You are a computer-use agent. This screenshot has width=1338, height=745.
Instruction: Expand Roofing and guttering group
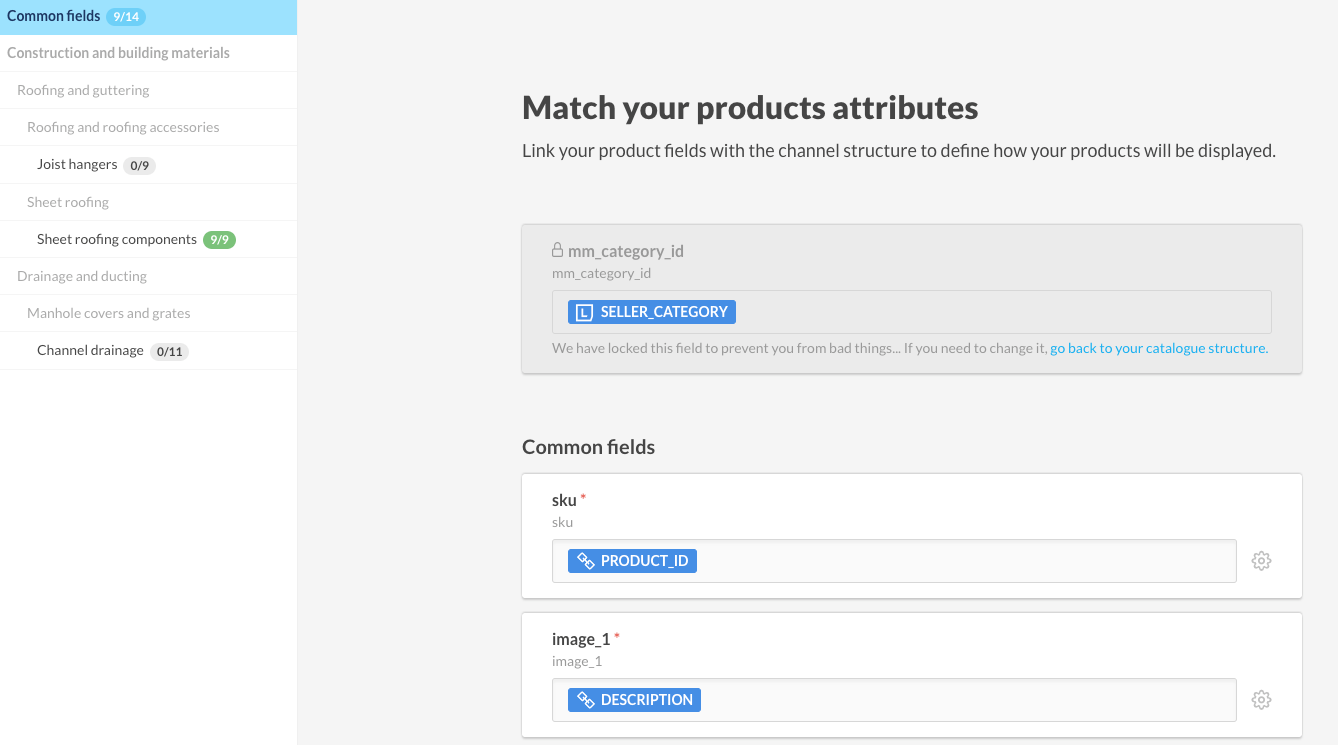83,90
